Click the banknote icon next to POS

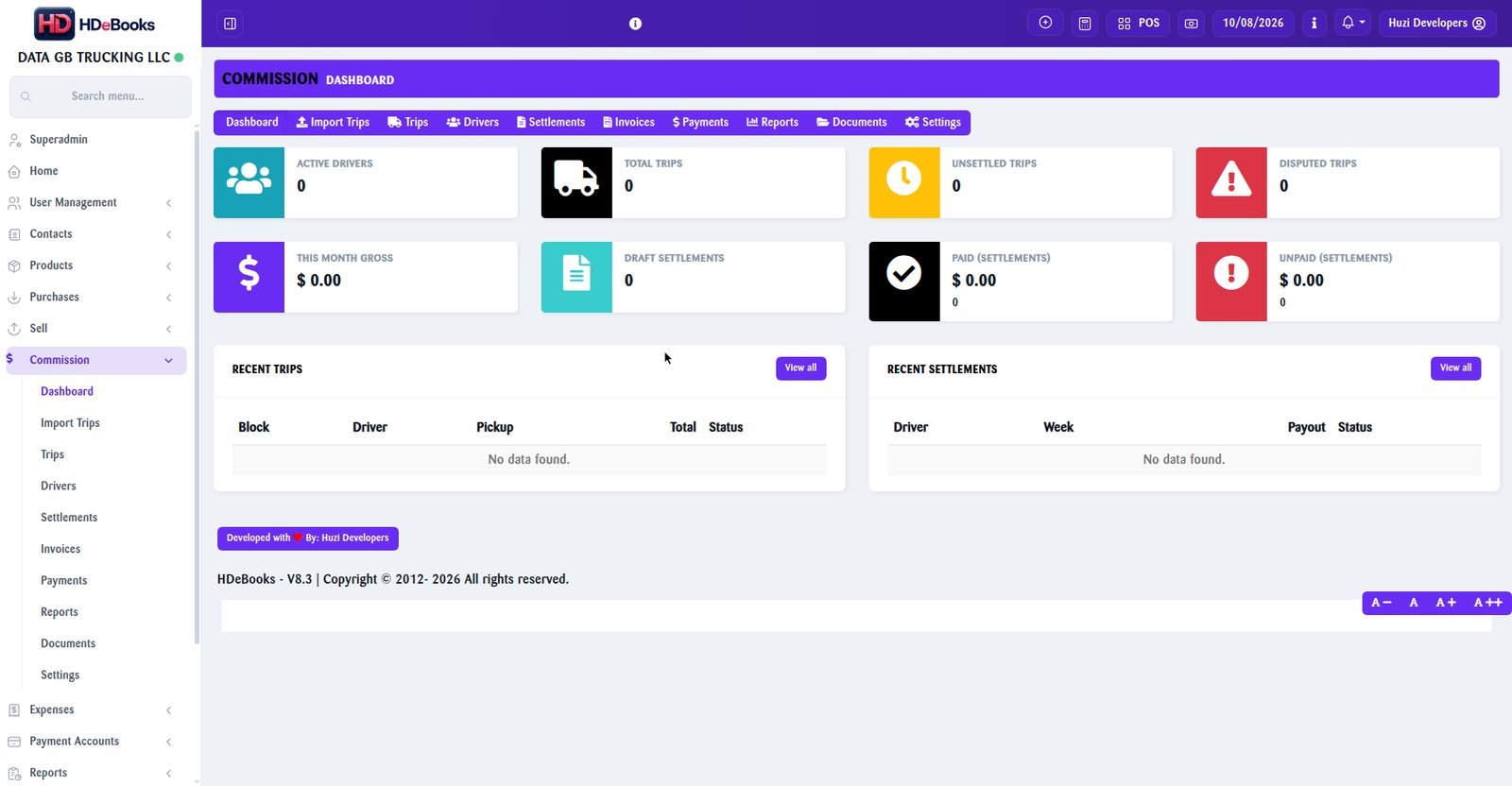[x=1192, y=23]
